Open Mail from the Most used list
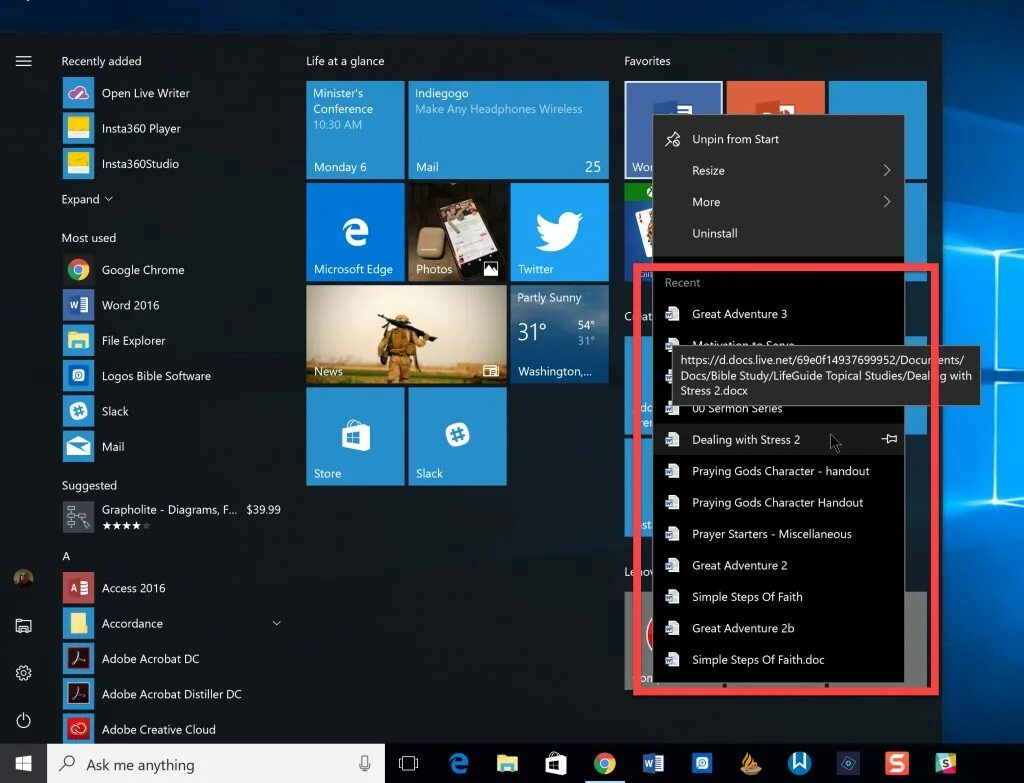 pyautogui.click(x=172, y=447)
